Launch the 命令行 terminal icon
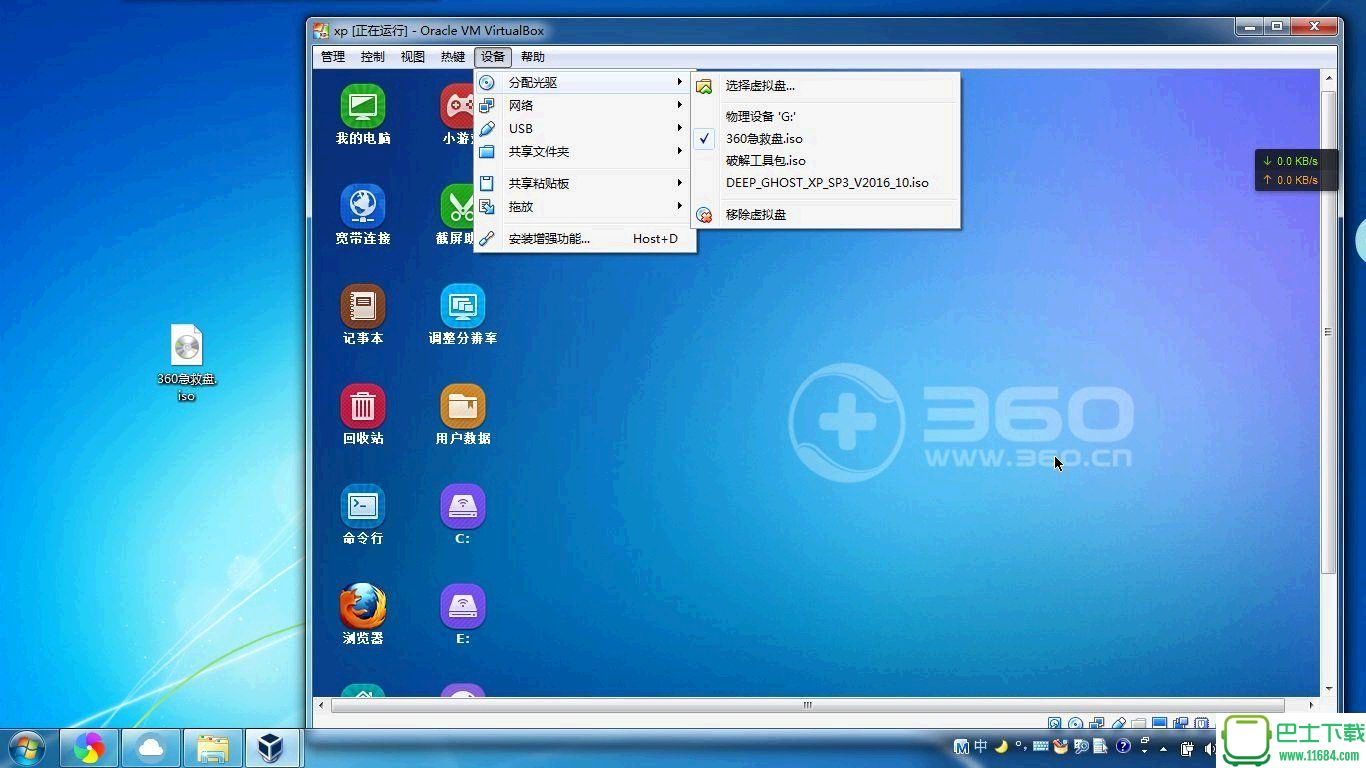Viewport: 1366px width, 768px height. [x=363, y=516]
